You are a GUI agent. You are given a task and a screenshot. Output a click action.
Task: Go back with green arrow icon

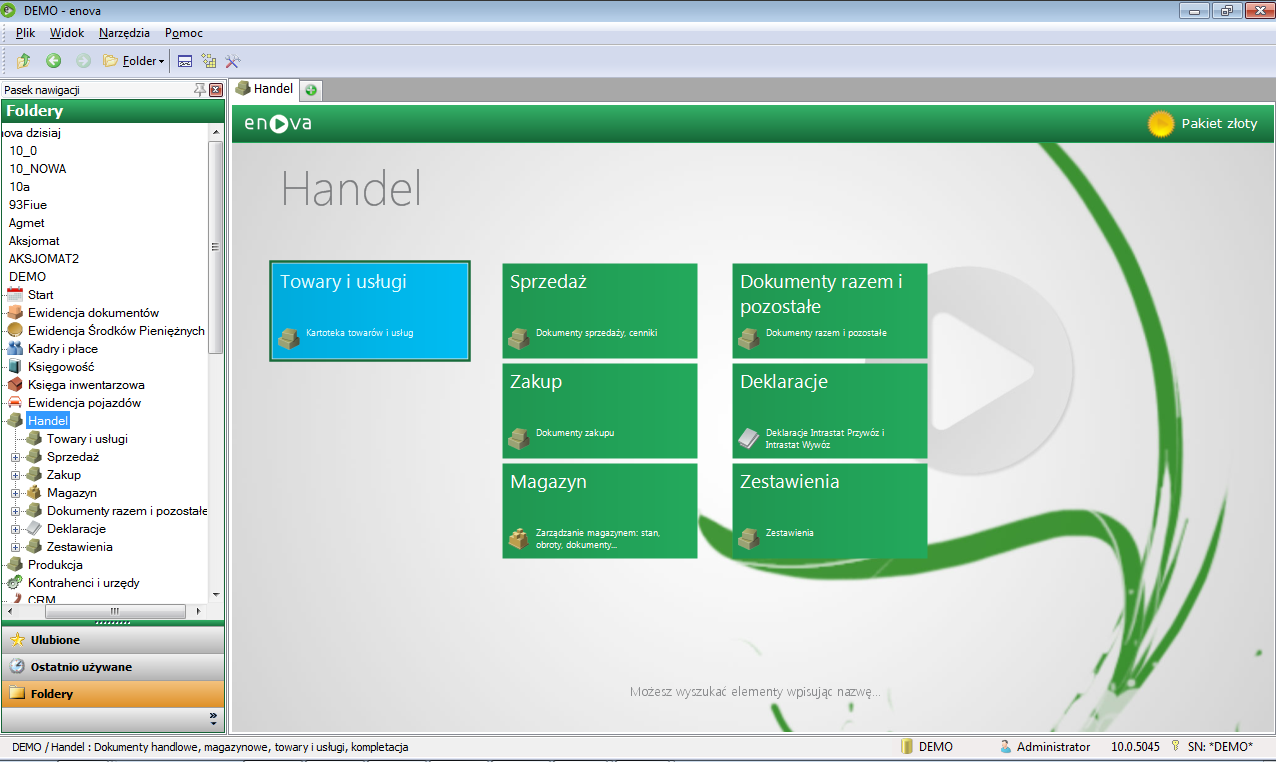click(x=54, y=61)
